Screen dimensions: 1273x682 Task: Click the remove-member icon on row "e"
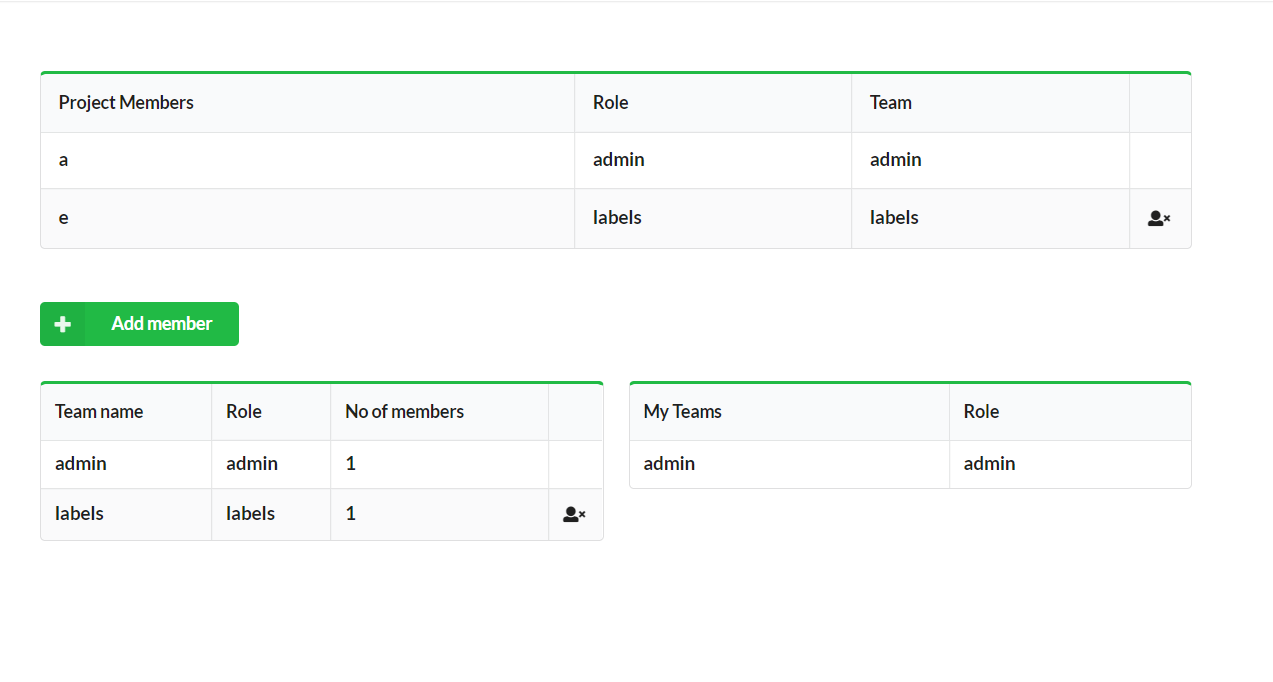coord(1158,218)
